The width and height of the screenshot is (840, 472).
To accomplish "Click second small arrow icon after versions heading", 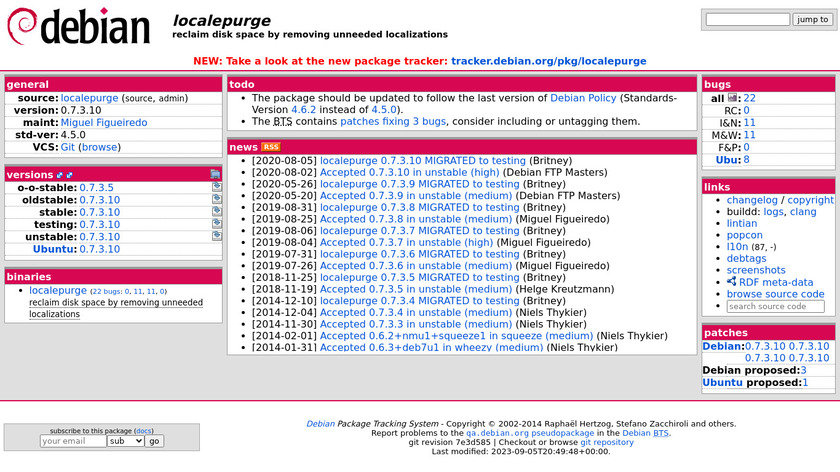I will (x=69, y=175).
